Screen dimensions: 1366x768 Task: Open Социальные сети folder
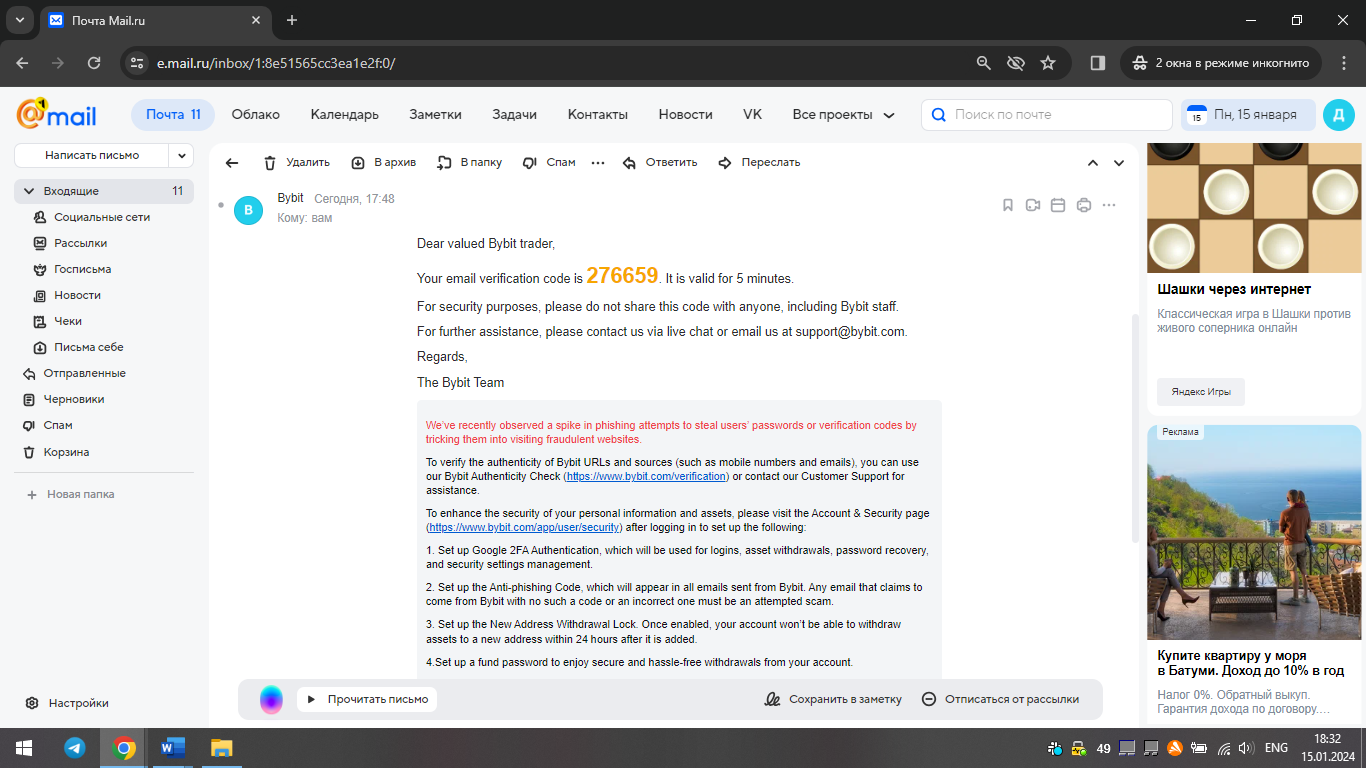click(104, 217)
